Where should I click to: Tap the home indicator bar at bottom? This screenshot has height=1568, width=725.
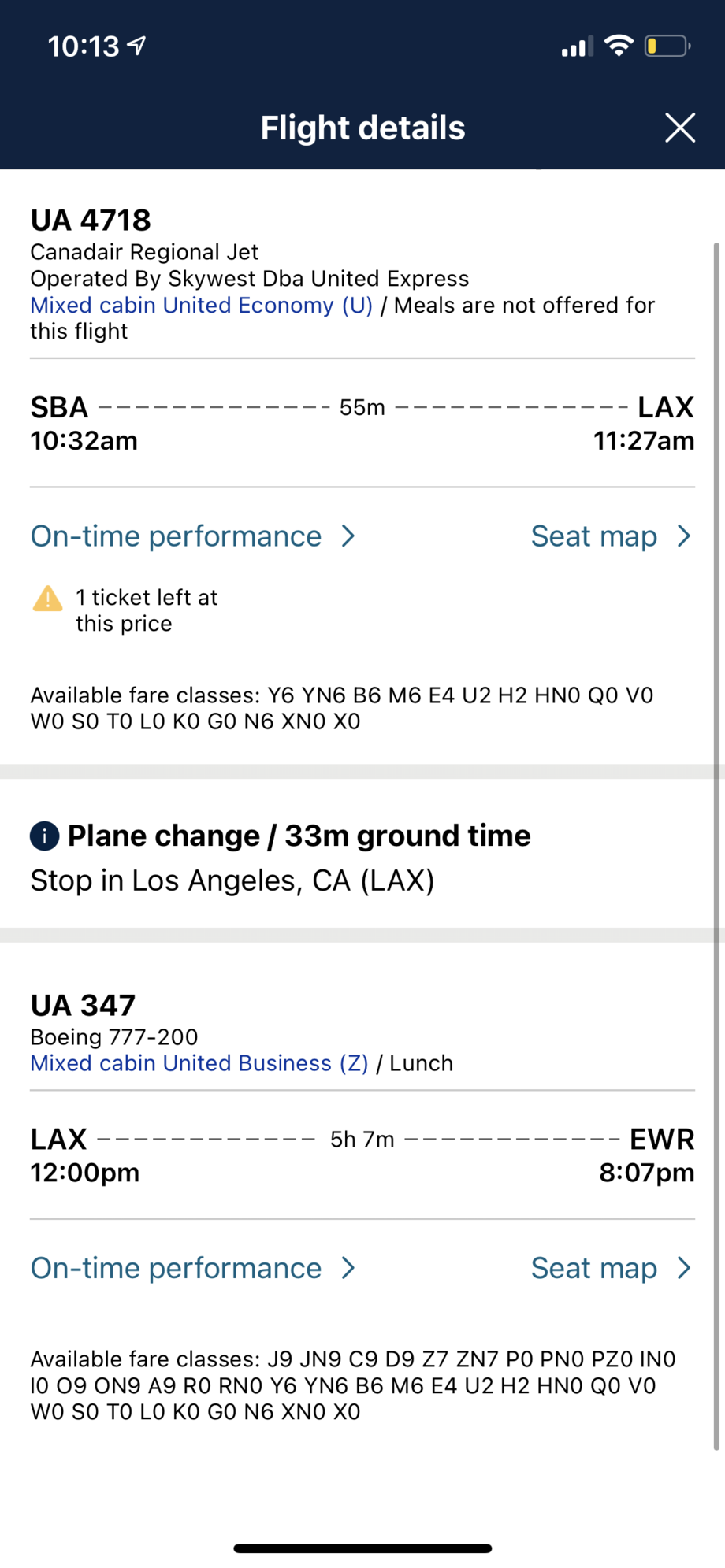tap(362, 1548)
